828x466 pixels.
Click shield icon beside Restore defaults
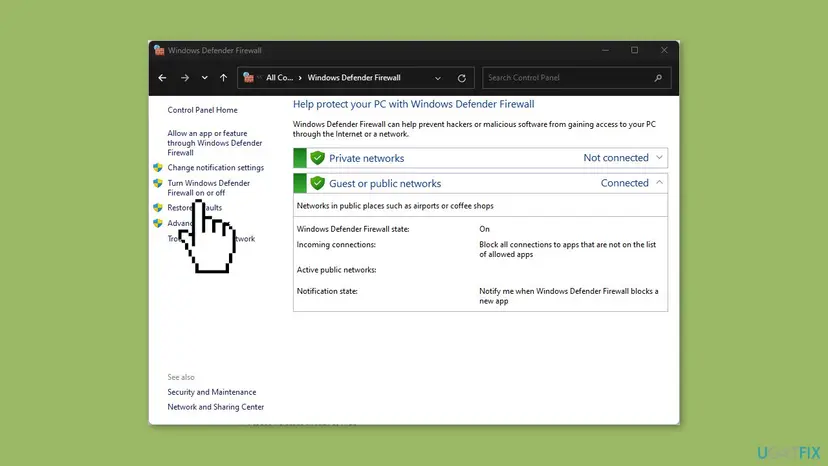(158, 208)
